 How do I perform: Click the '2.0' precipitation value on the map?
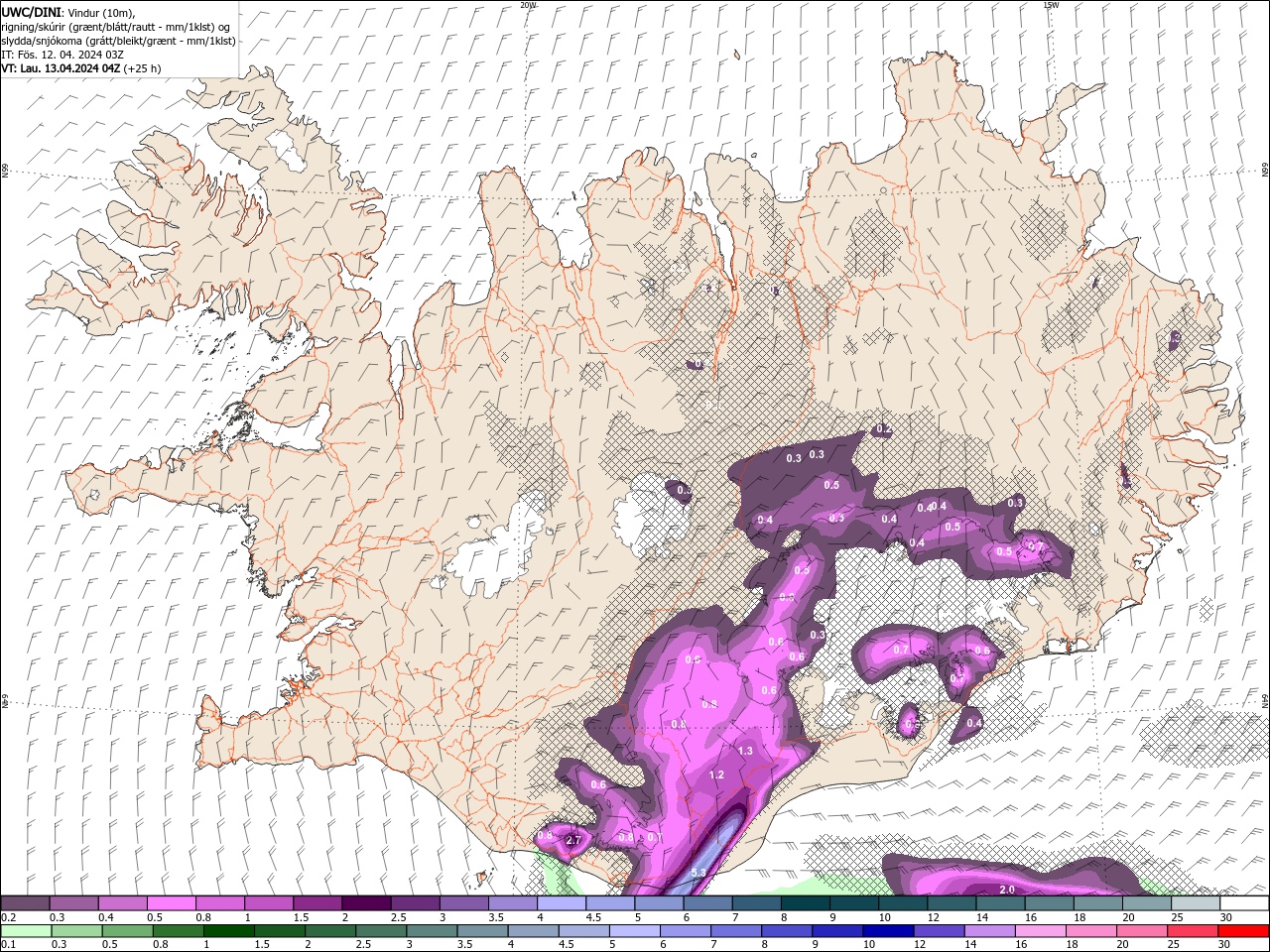click(1007, 890)
